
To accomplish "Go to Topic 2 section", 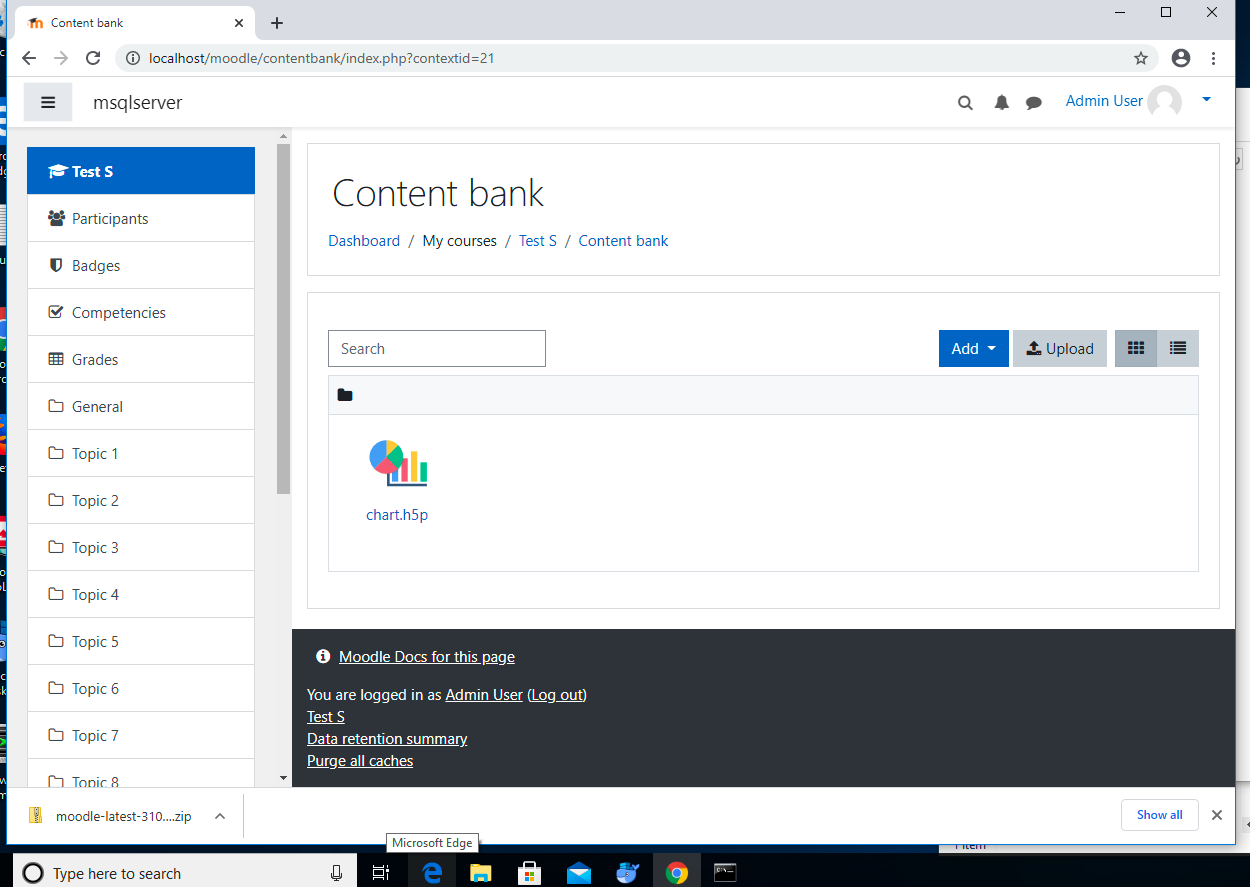I will point(141,500).
